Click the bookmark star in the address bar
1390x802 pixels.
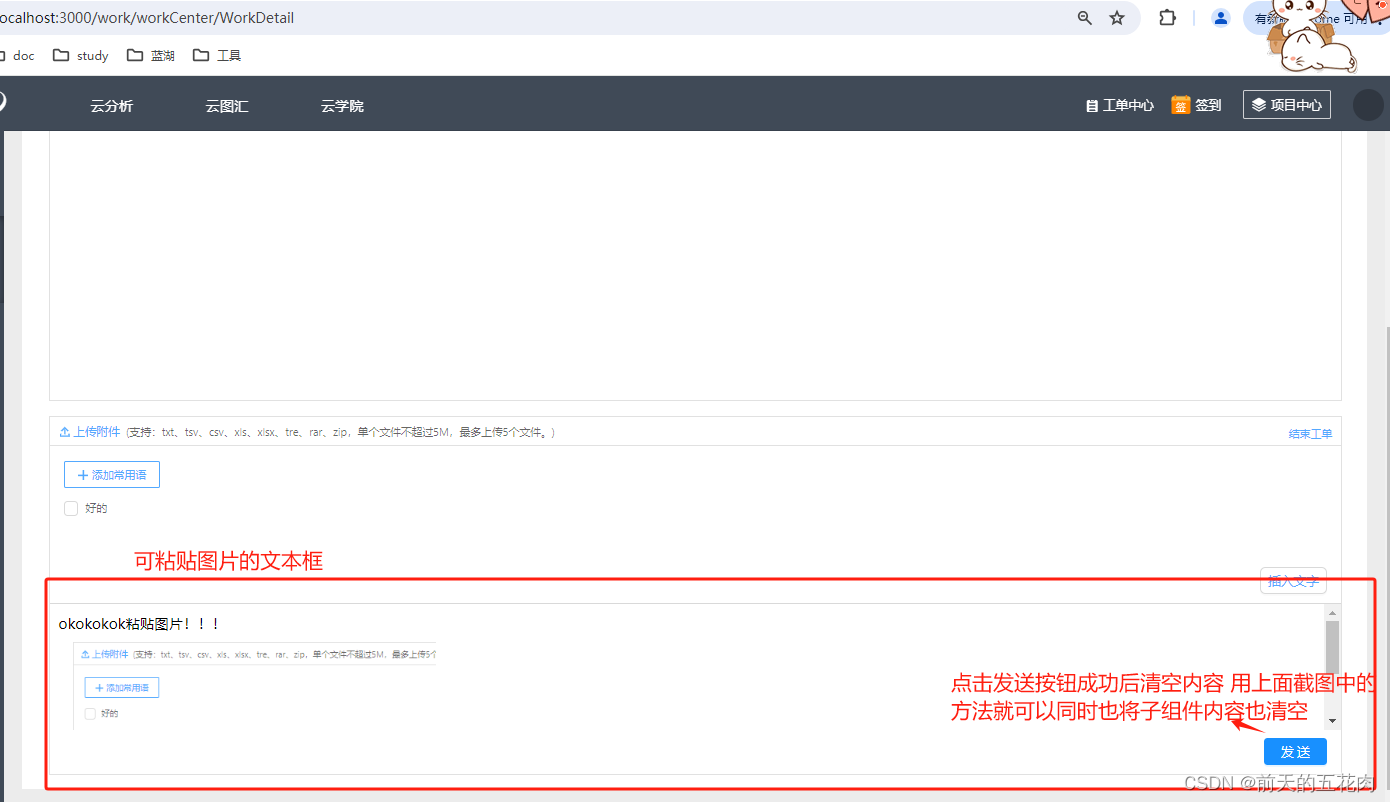tap(1117, 17)
